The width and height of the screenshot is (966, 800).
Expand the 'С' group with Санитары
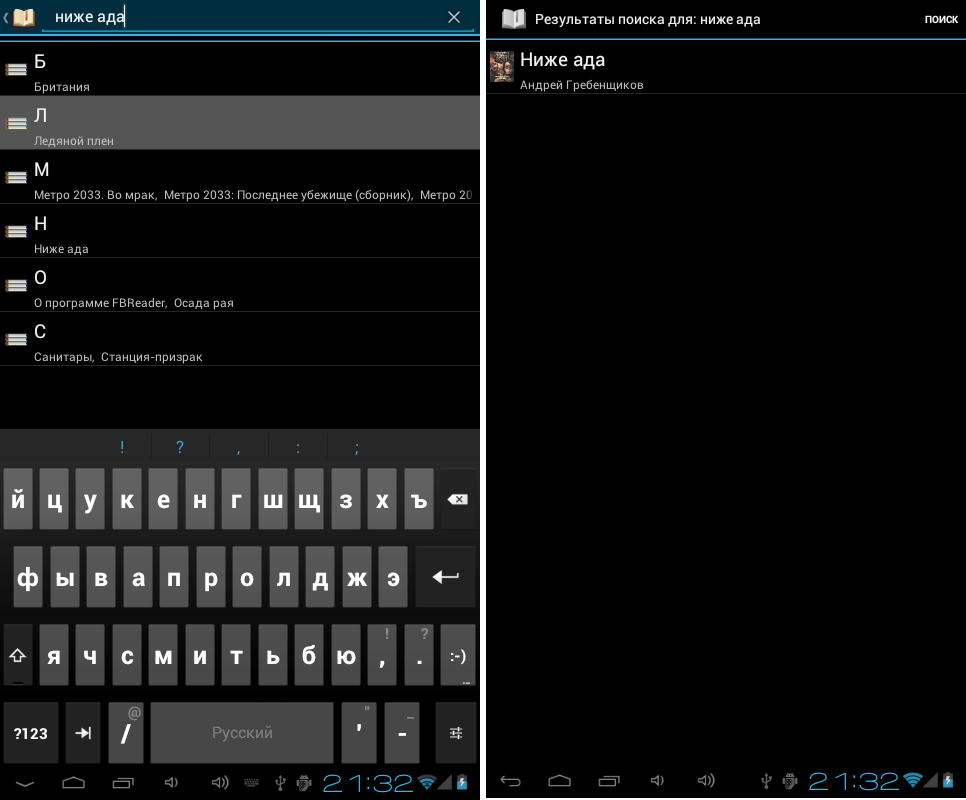(240, 339)
